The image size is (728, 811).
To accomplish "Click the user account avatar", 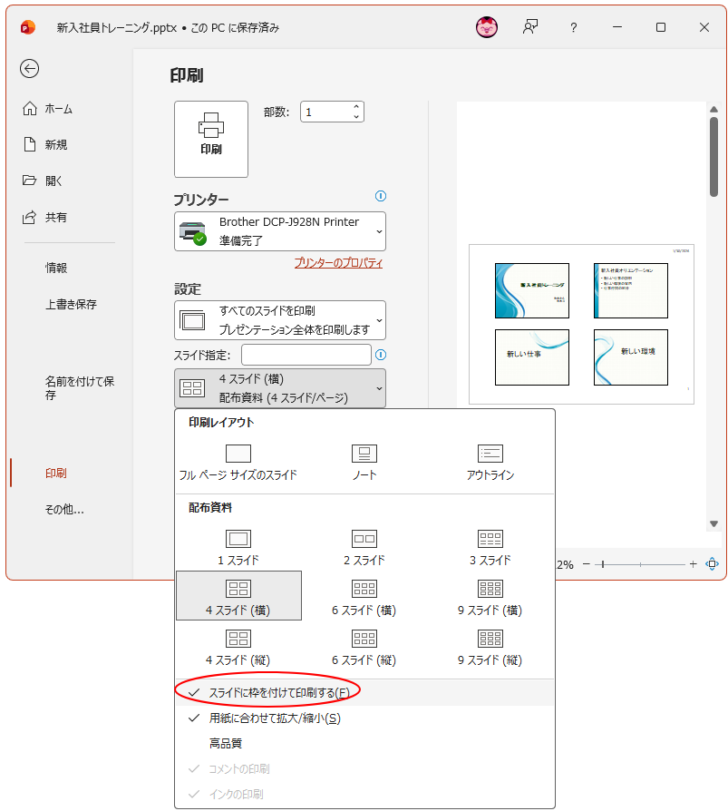I will 487,27.
